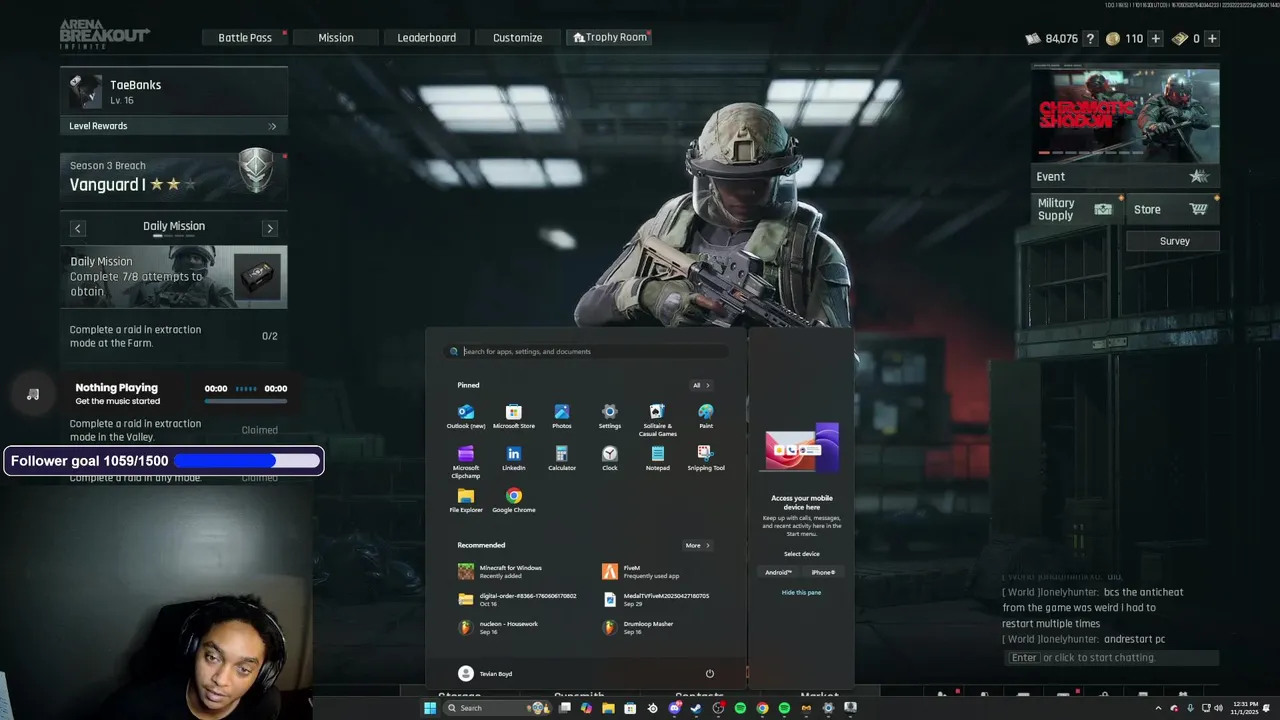Viewport: 1280px width, 720px height.
Task: Open Settings from Start pinned apps
Action: click(610, 416)
